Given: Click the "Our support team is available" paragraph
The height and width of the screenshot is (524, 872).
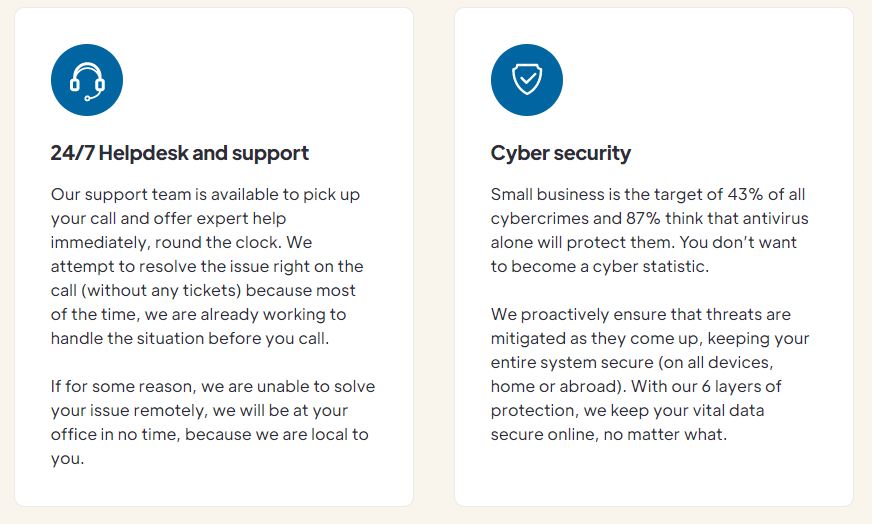Looking at the screenshot, I should click(x=206, y=265).
